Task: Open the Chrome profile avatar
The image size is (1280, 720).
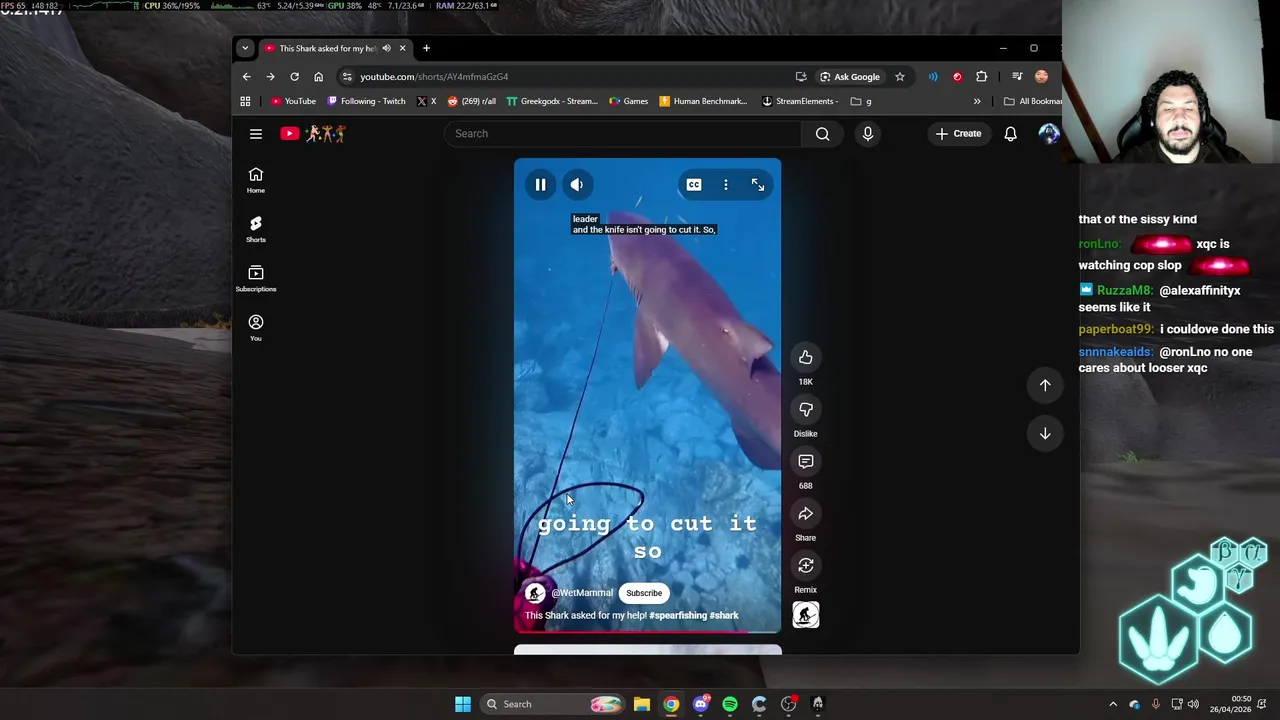Action: [x=1041, y=76]
